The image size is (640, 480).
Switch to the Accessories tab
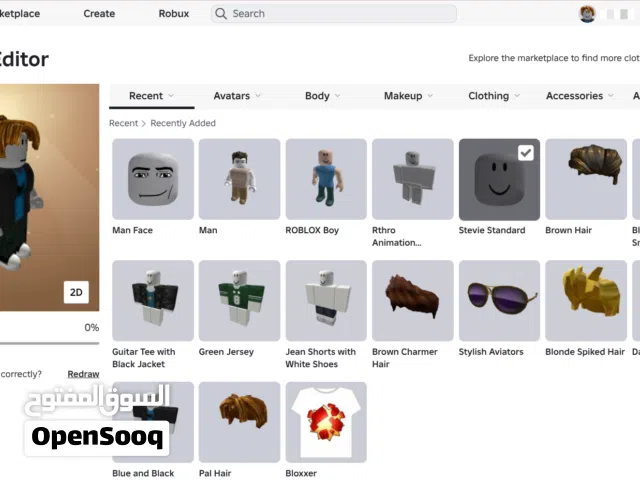pyautogui.click(x=580, y=96)
